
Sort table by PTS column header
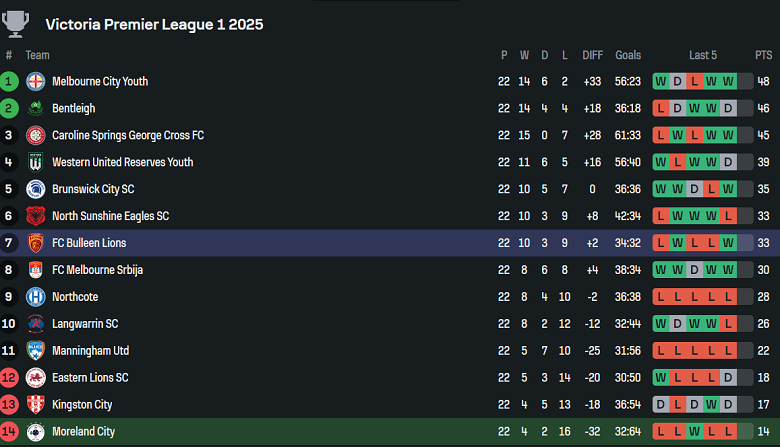tap(764, 55)
